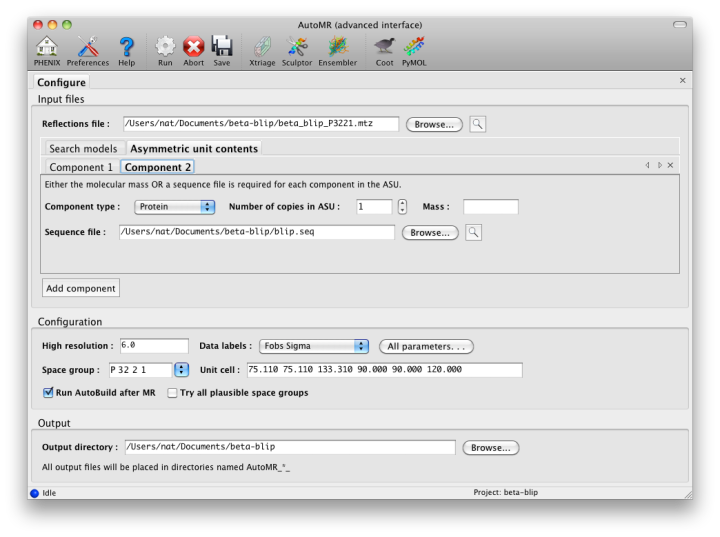Save using the floppy disk icon

point(222,47)
